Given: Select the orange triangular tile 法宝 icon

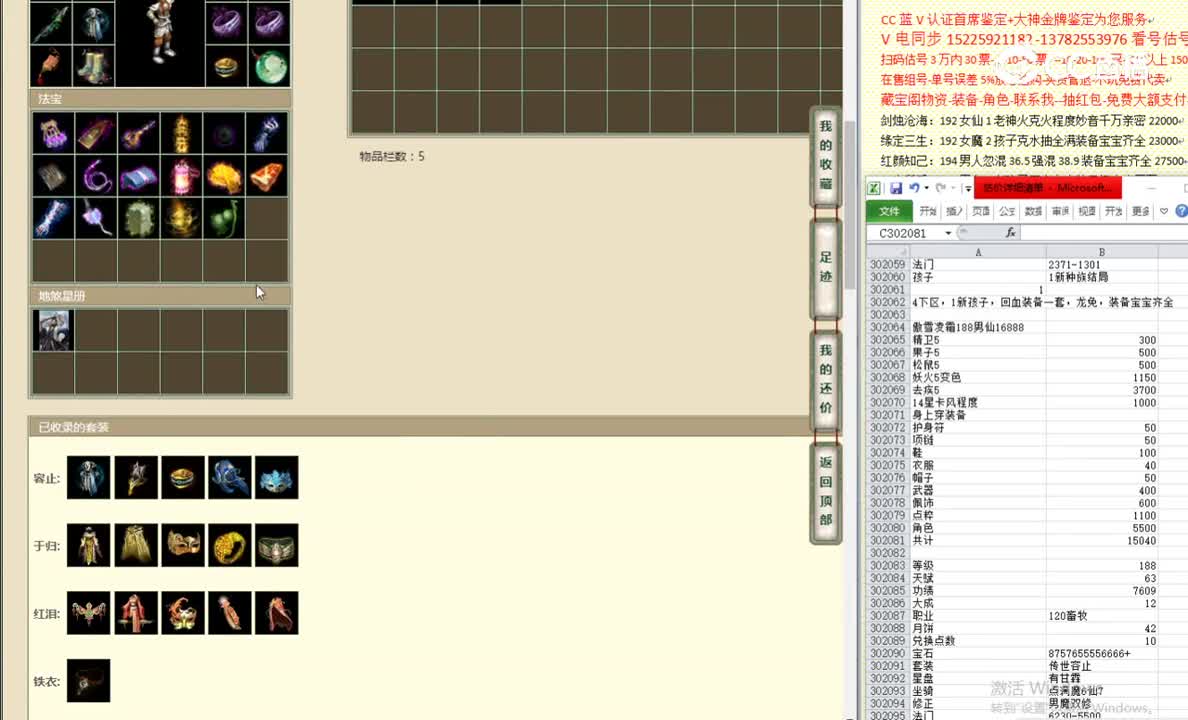Looking at the screenshot, I should (267, 177).
